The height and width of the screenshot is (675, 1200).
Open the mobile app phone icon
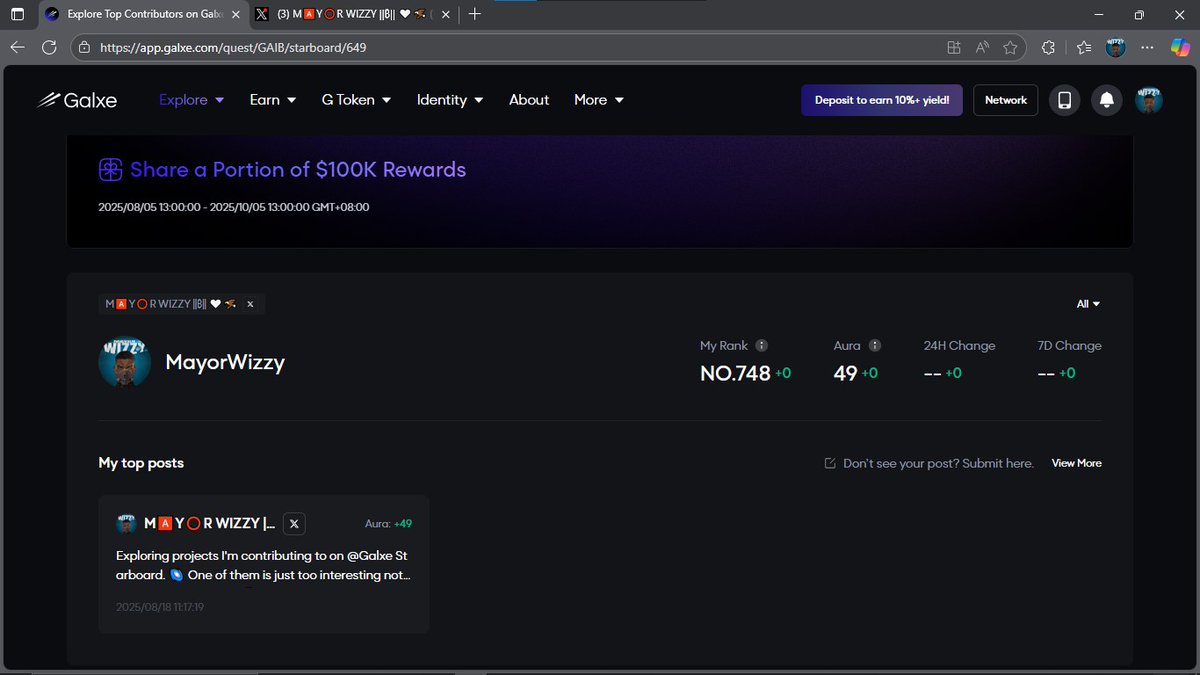point(1065,100)
